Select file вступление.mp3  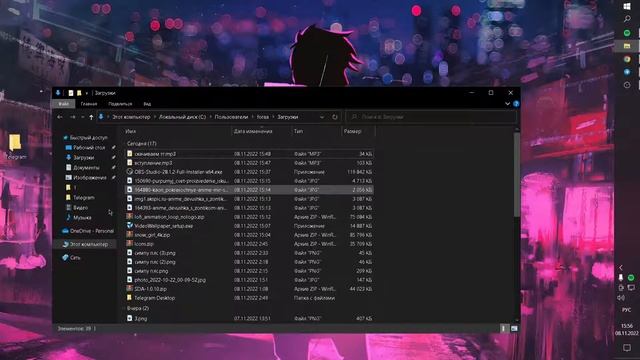click(x=153, y=163)
